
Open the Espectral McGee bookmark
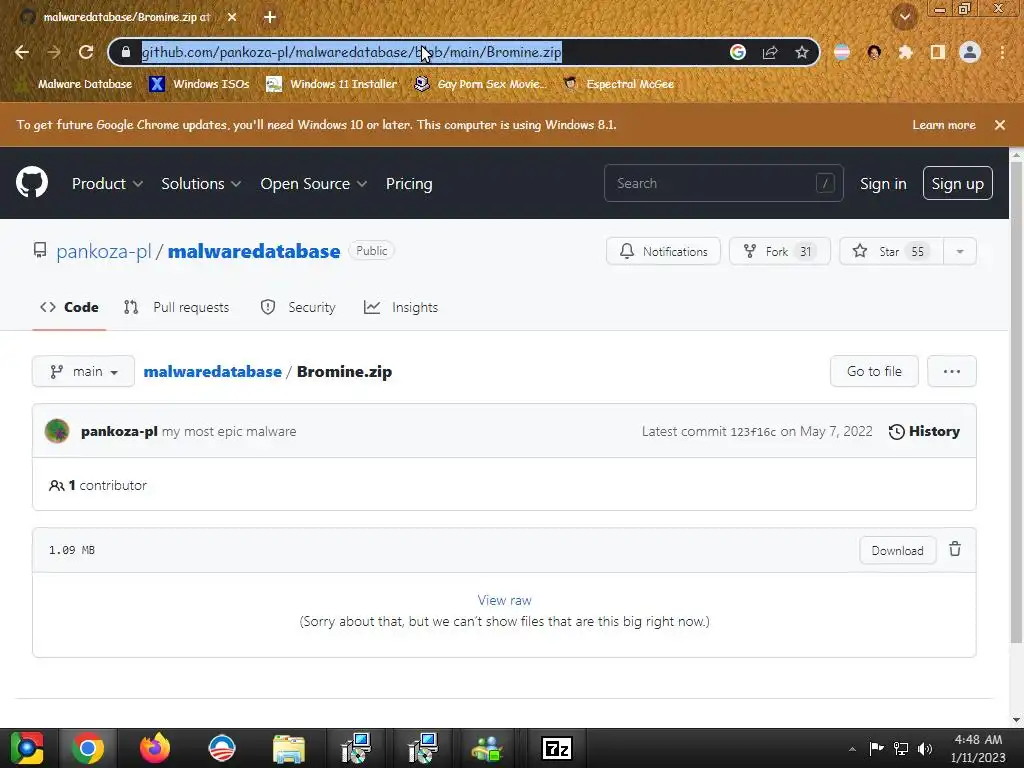click(x=618, y=84)
